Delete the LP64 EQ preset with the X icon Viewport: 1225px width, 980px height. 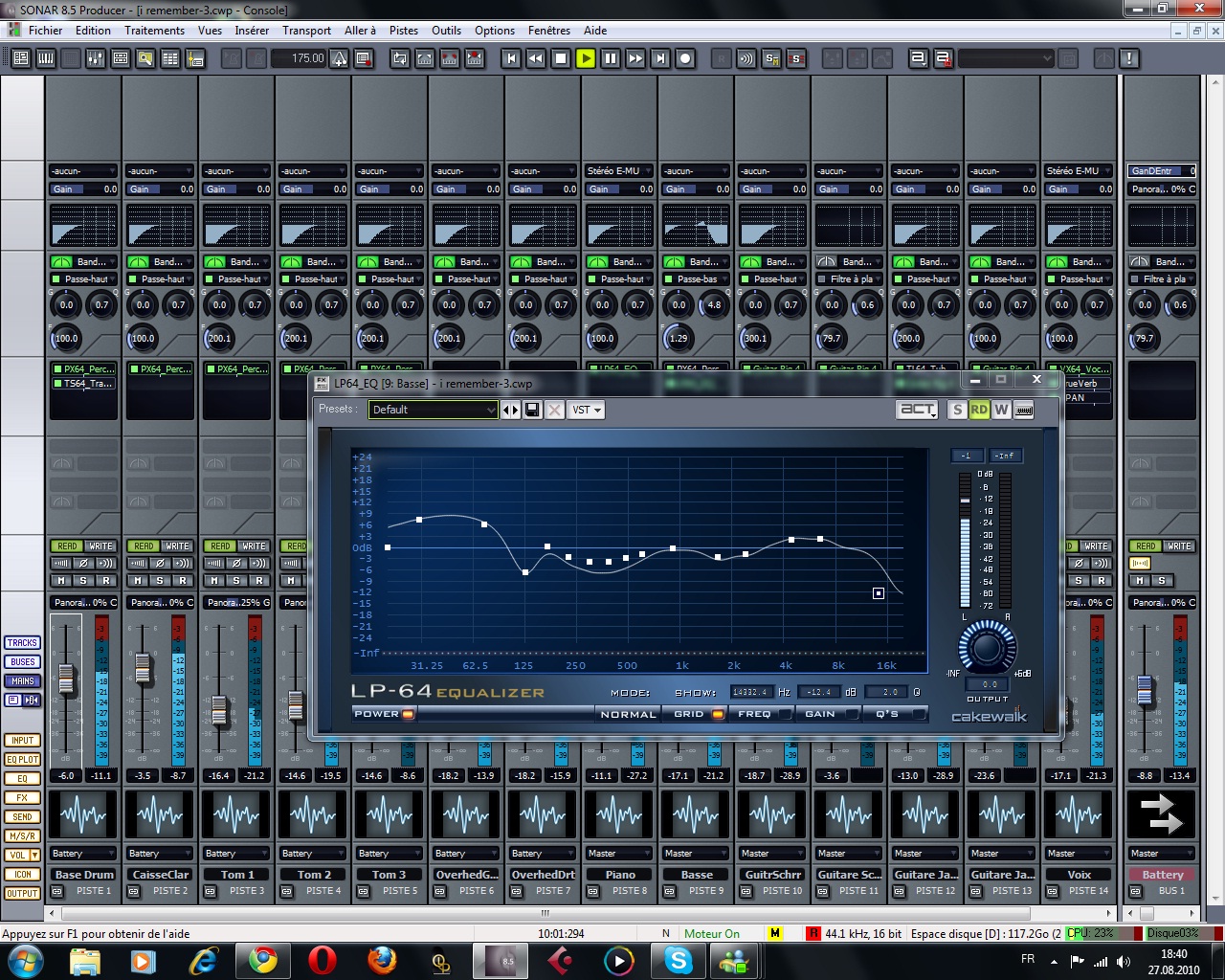[555, 410]
